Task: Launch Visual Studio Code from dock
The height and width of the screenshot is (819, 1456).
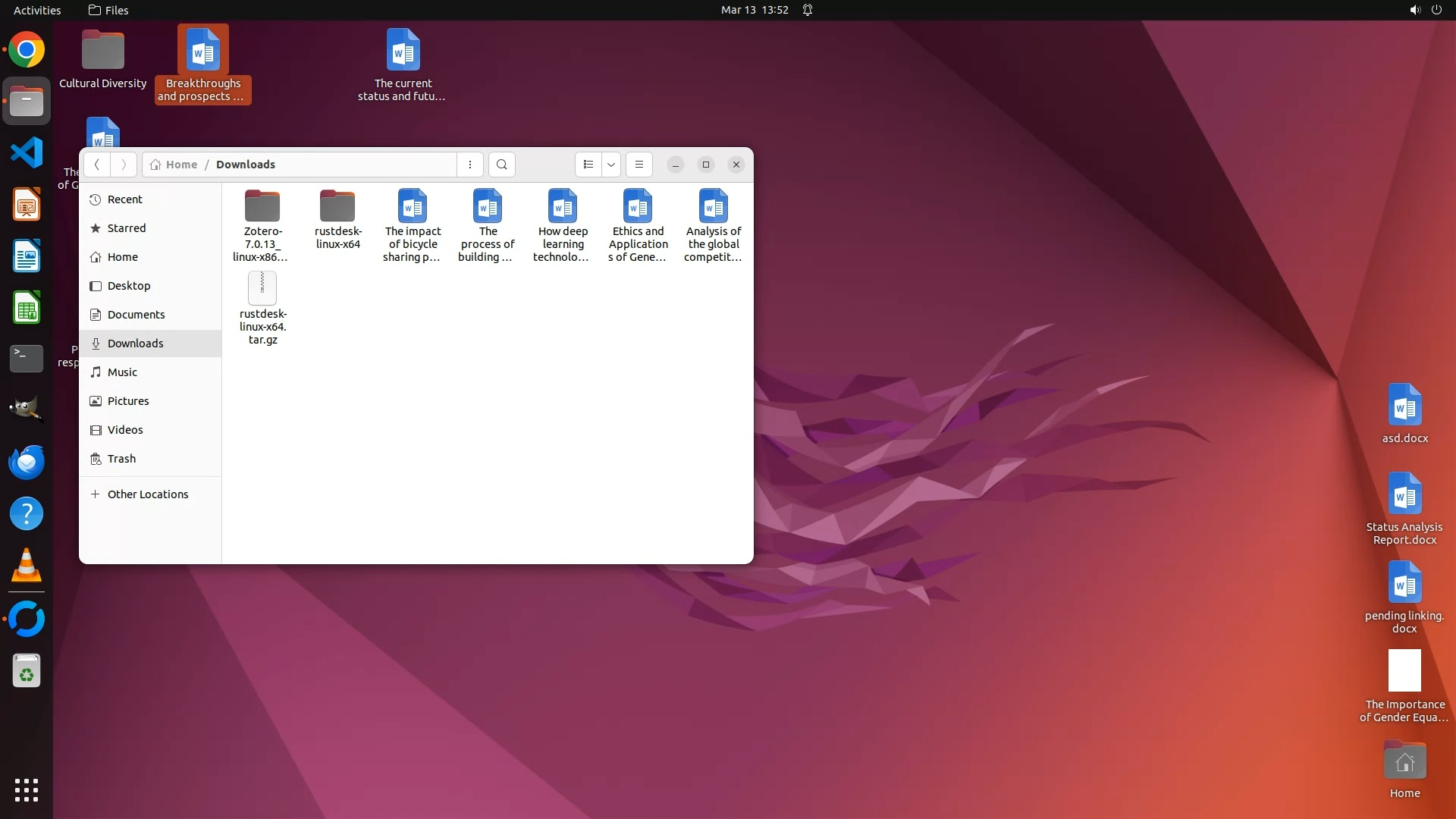Action: [27, 153]
